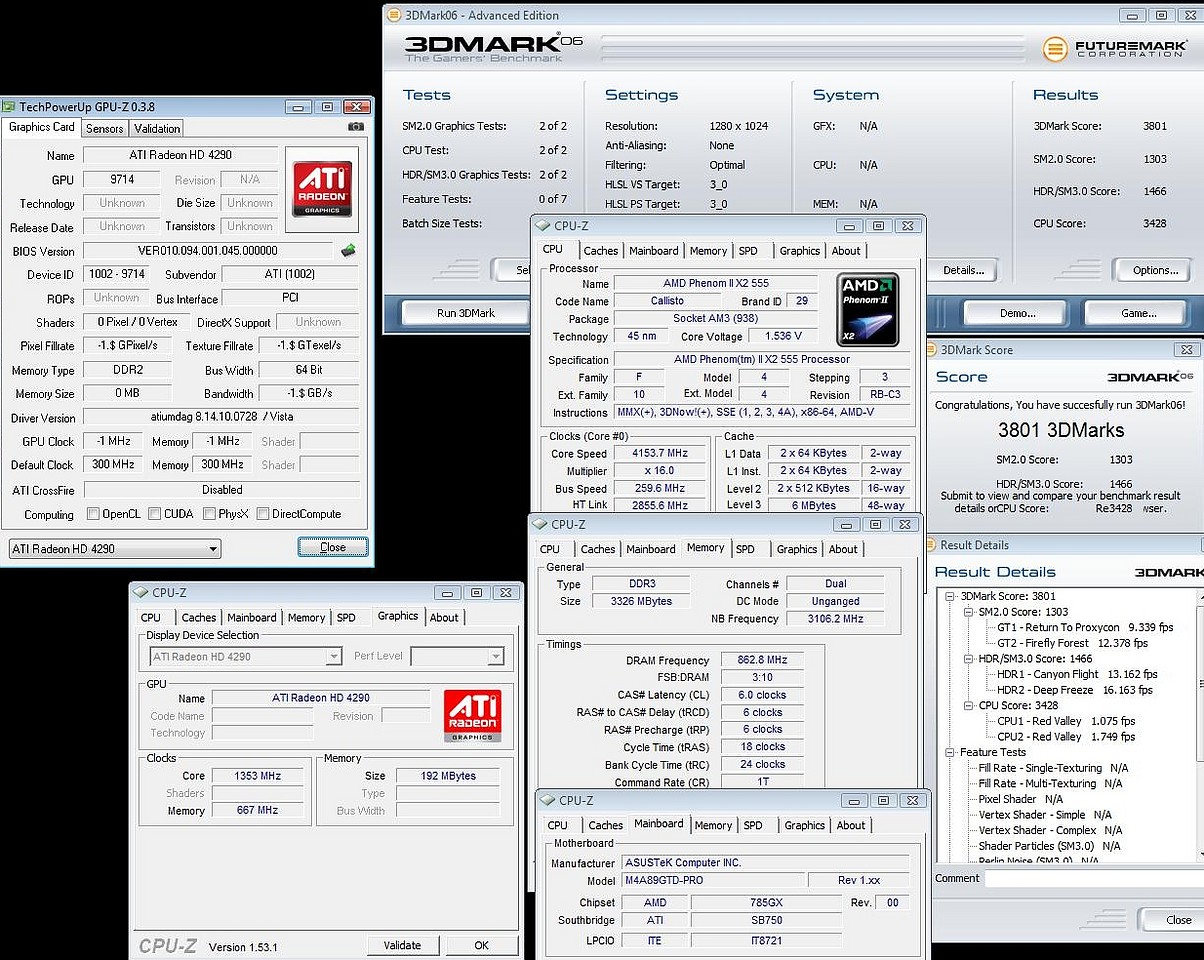Click the Comment text field
Image resolution: width=1204 pixels, height=960 pixels.
(x=1092, y=878)
